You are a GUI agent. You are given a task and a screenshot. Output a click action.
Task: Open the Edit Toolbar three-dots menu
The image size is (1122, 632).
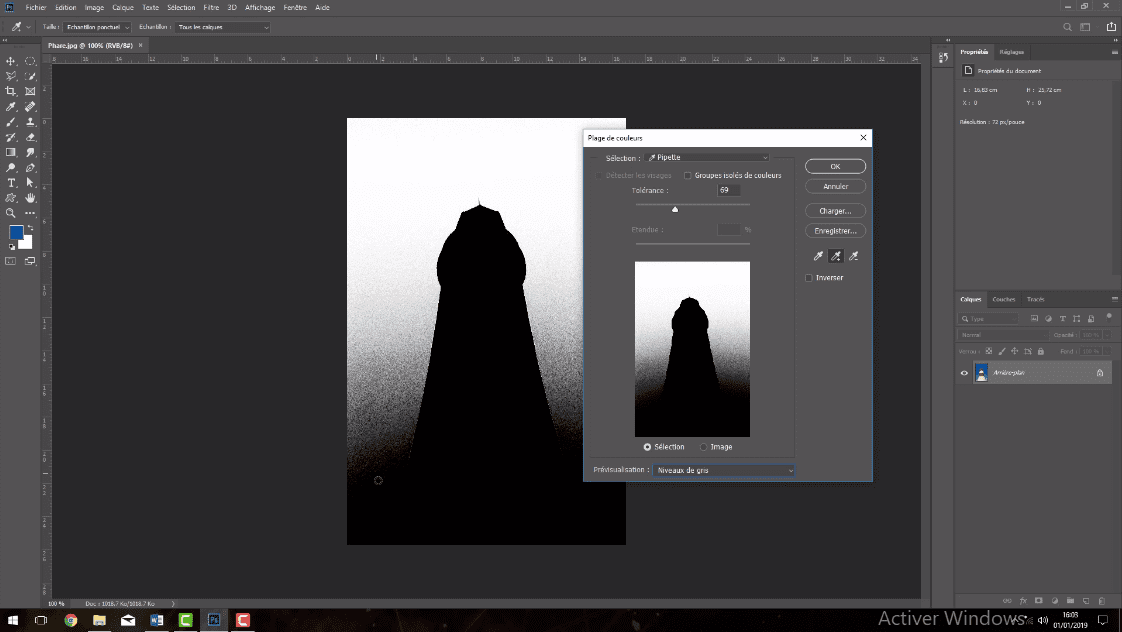click(x=30, y=213)
